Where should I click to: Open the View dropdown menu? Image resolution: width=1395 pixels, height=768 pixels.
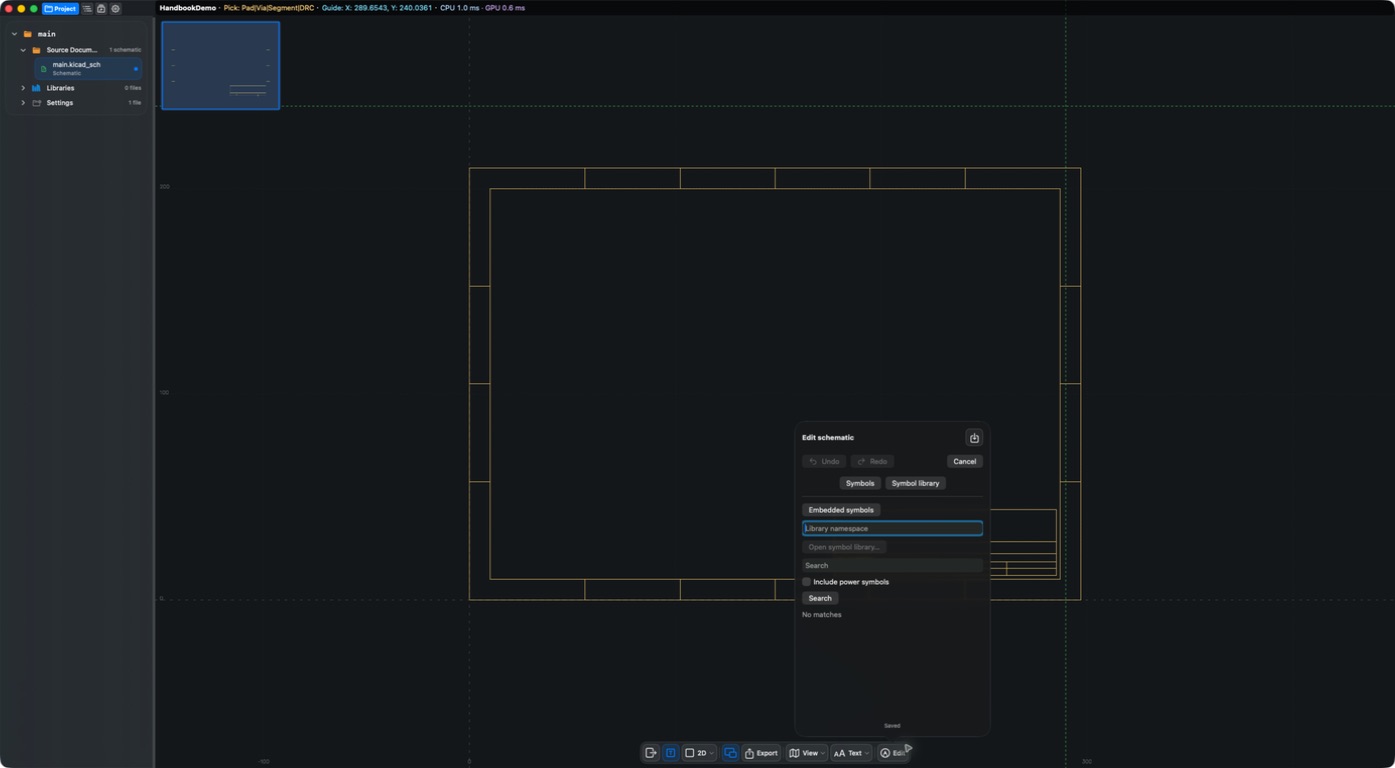807,753
